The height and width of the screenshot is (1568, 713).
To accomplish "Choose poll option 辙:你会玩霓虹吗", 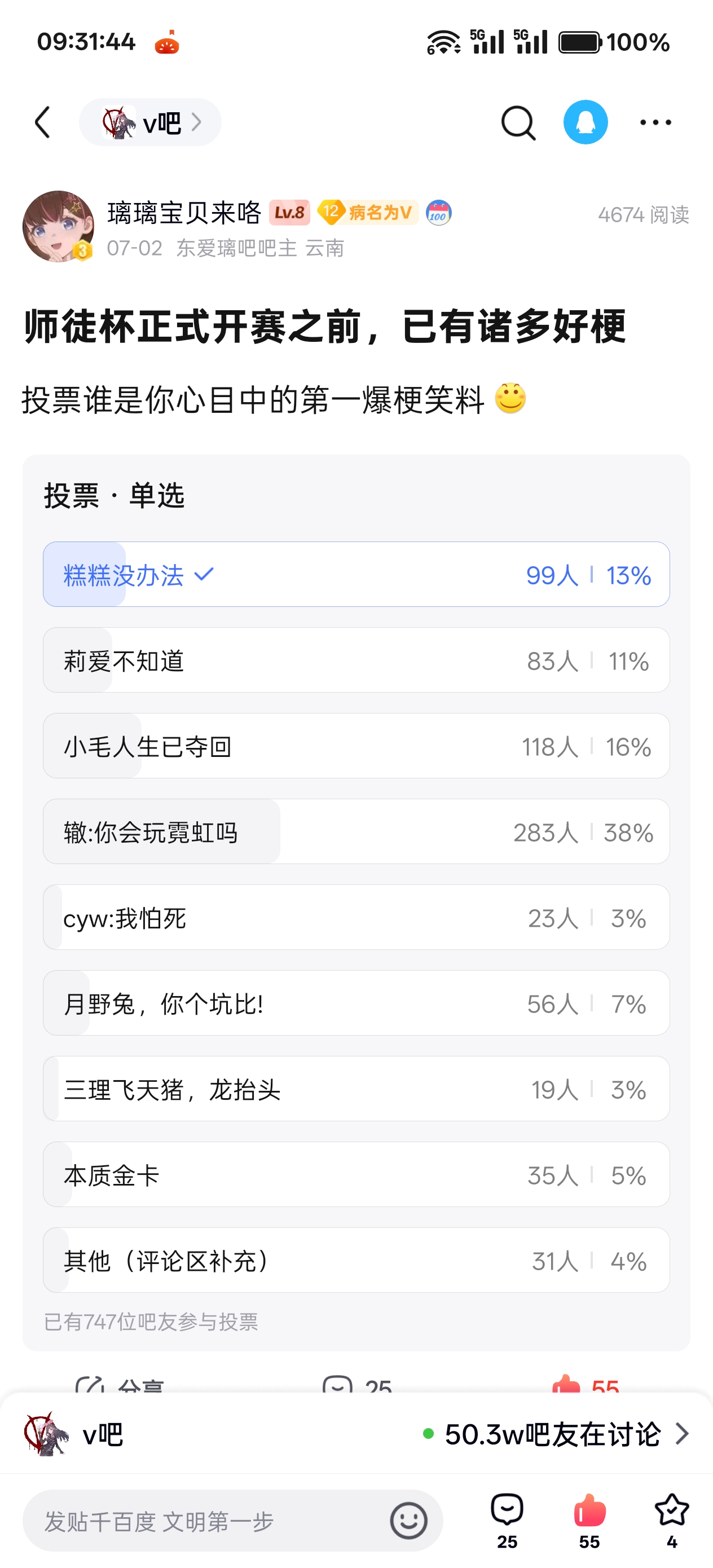I will (356, 831).
